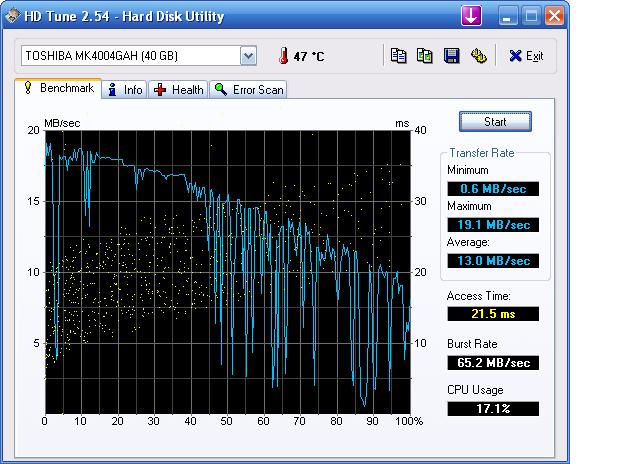
Task: Minimize the HD Tune window
Action: click(x=507, y=16)
